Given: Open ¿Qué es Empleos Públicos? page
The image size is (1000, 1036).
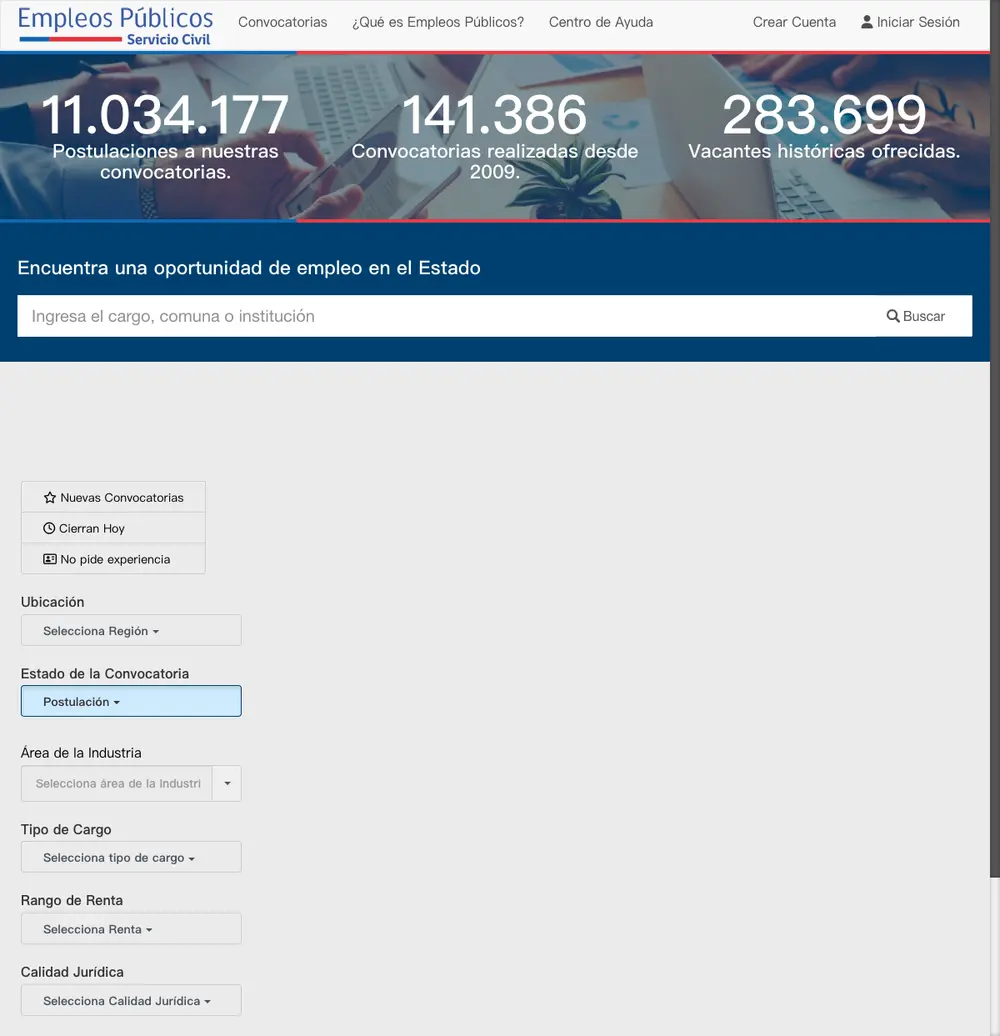Looking at the screenshot, I should (438, 22).
